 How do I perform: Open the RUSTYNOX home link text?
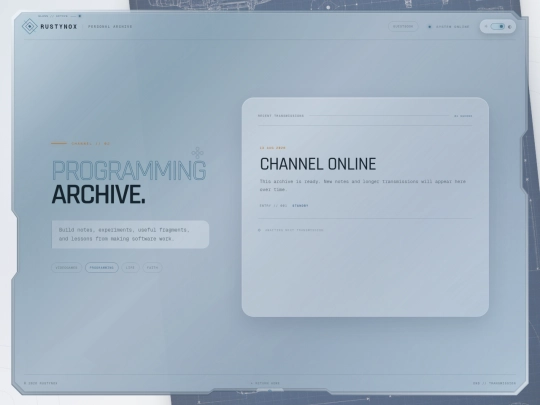pos(59,27)
